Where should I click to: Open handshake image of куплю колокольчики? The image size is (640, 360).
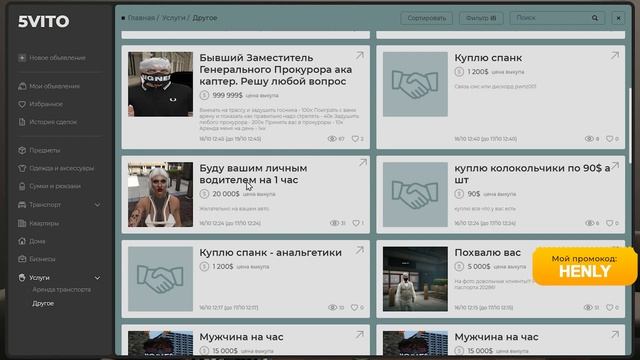click(x=415, y=194)
